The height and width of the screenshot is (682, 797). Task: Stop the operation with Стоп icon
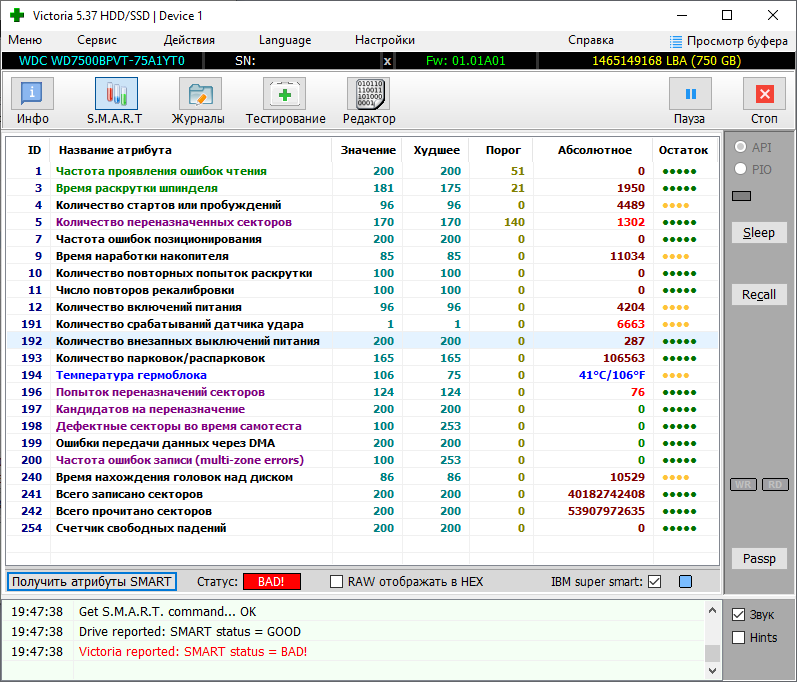pos(764,94)
